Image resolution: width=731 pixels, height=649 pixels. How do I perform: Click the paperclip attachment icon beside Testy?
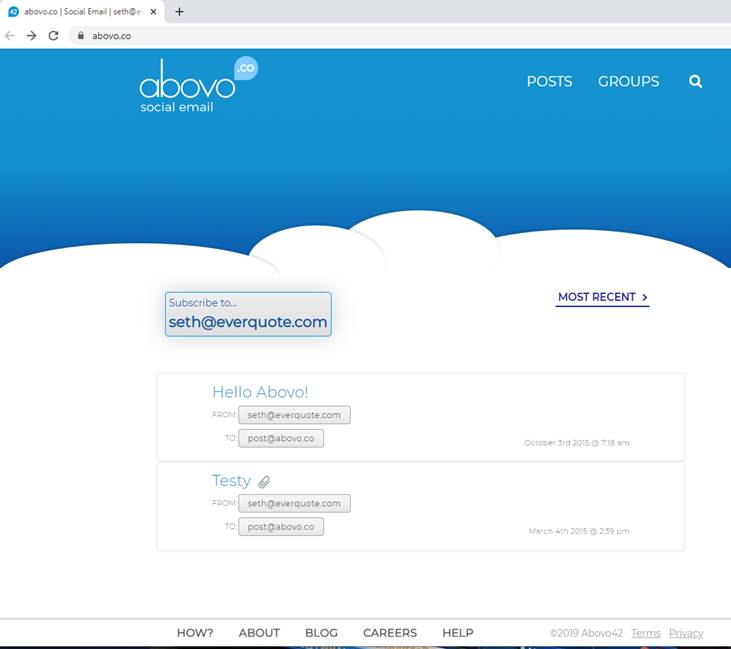click(x=264, y=482)
